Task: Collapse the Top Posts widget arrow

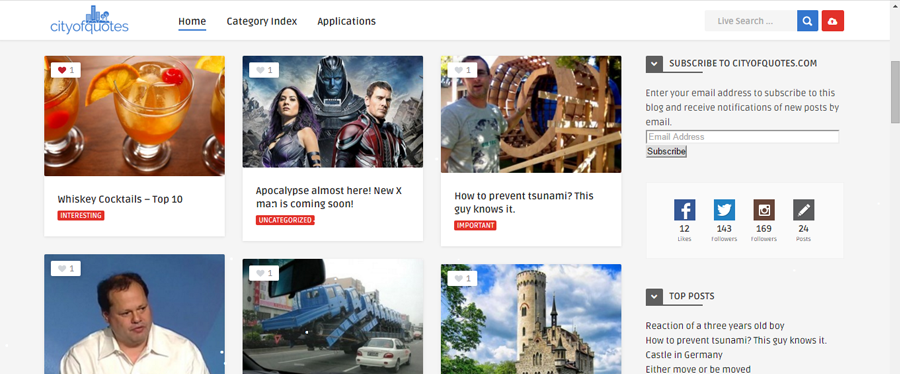Action: [x=654, y=297]
